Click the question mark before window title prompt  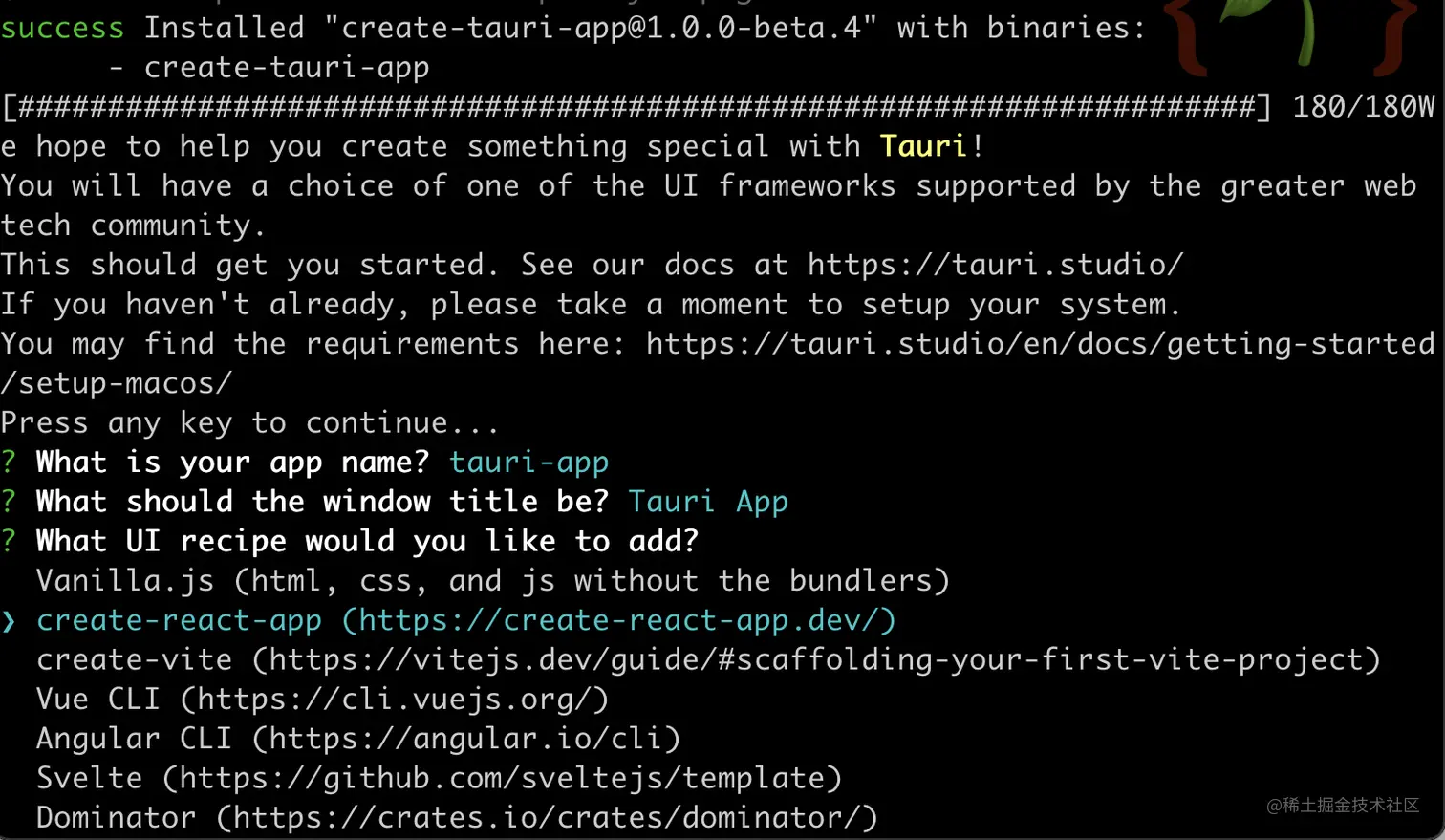point(9,502)
